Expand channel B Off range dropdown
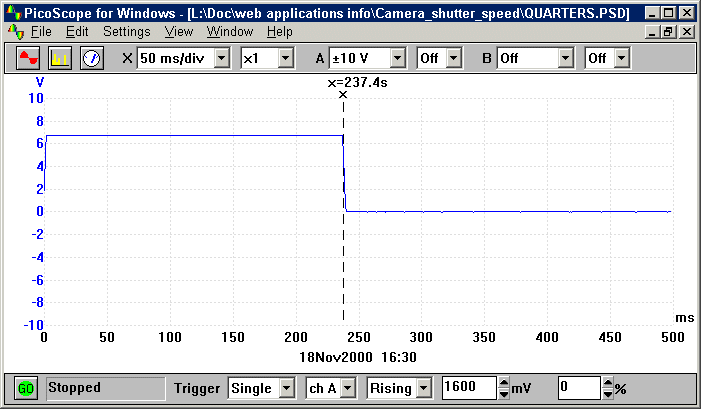Screen dimensions: 701x409 (565, 59)
